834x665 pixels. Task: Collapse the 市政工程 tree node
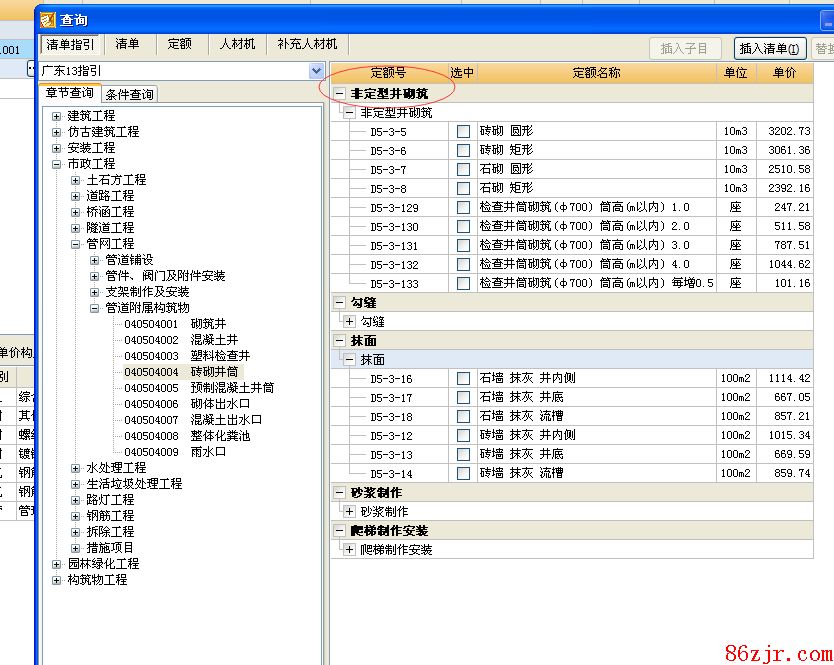57,164
